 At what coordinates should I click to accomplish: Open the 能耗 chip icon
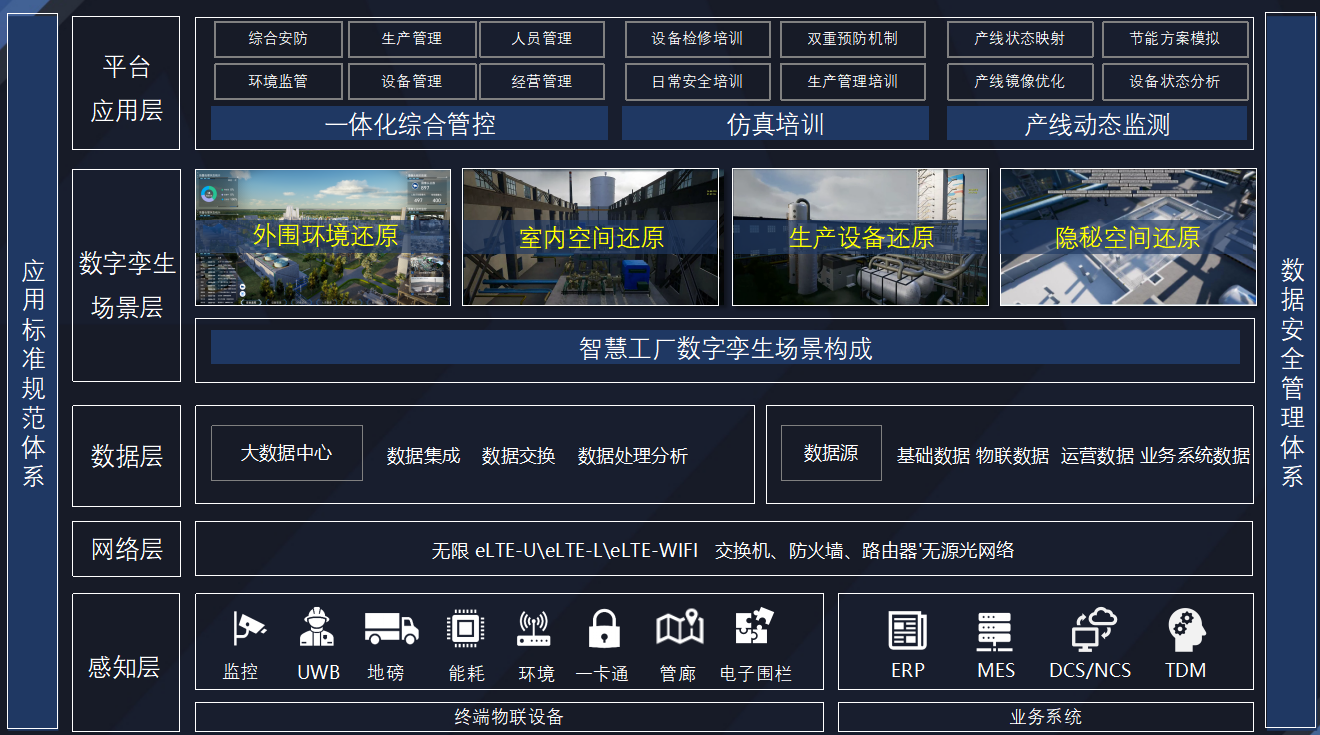465,629
